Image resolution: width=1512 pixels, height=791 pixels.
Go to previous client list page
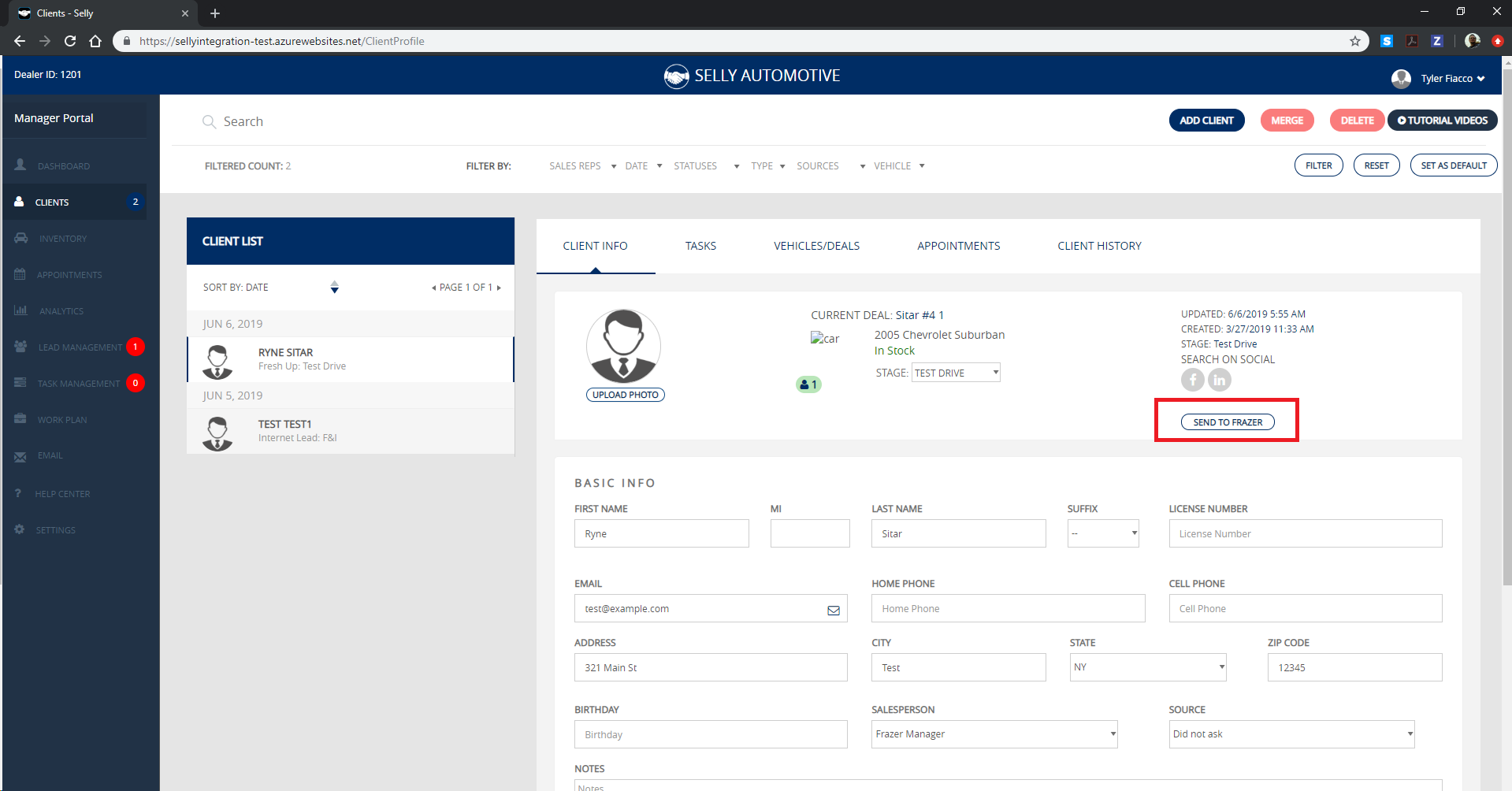[x=433, y=288]
